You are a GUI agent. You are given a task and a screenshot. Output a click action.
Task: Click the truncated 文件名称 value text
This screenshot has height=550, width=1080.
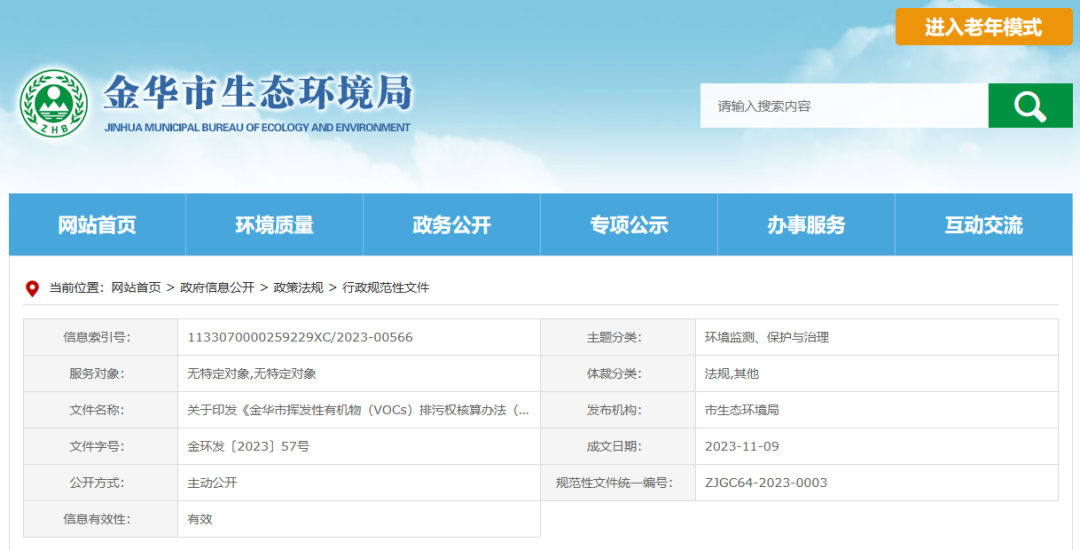(358, 410)
